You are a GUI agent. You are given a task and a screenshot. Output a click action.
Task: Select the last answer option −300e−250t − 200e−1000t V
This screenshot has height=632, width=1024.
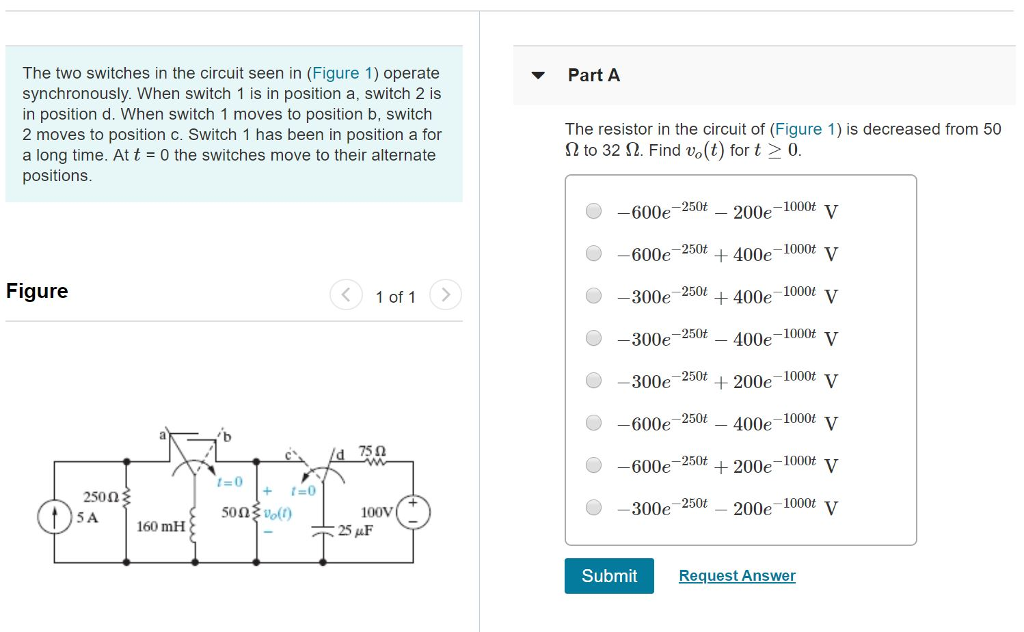592,506
